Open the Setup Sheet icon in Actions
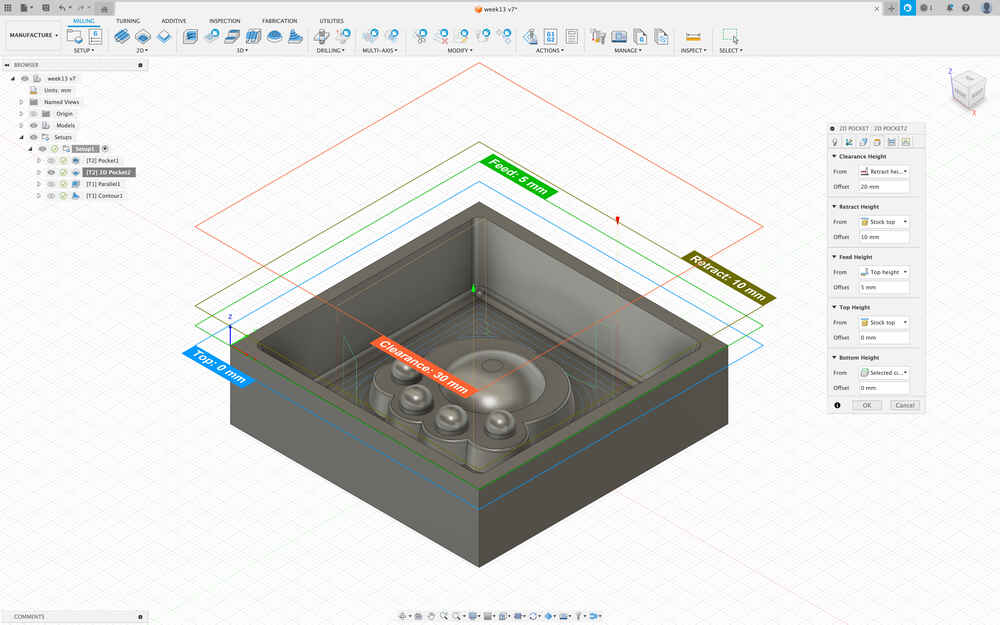 tap(572, 36)
